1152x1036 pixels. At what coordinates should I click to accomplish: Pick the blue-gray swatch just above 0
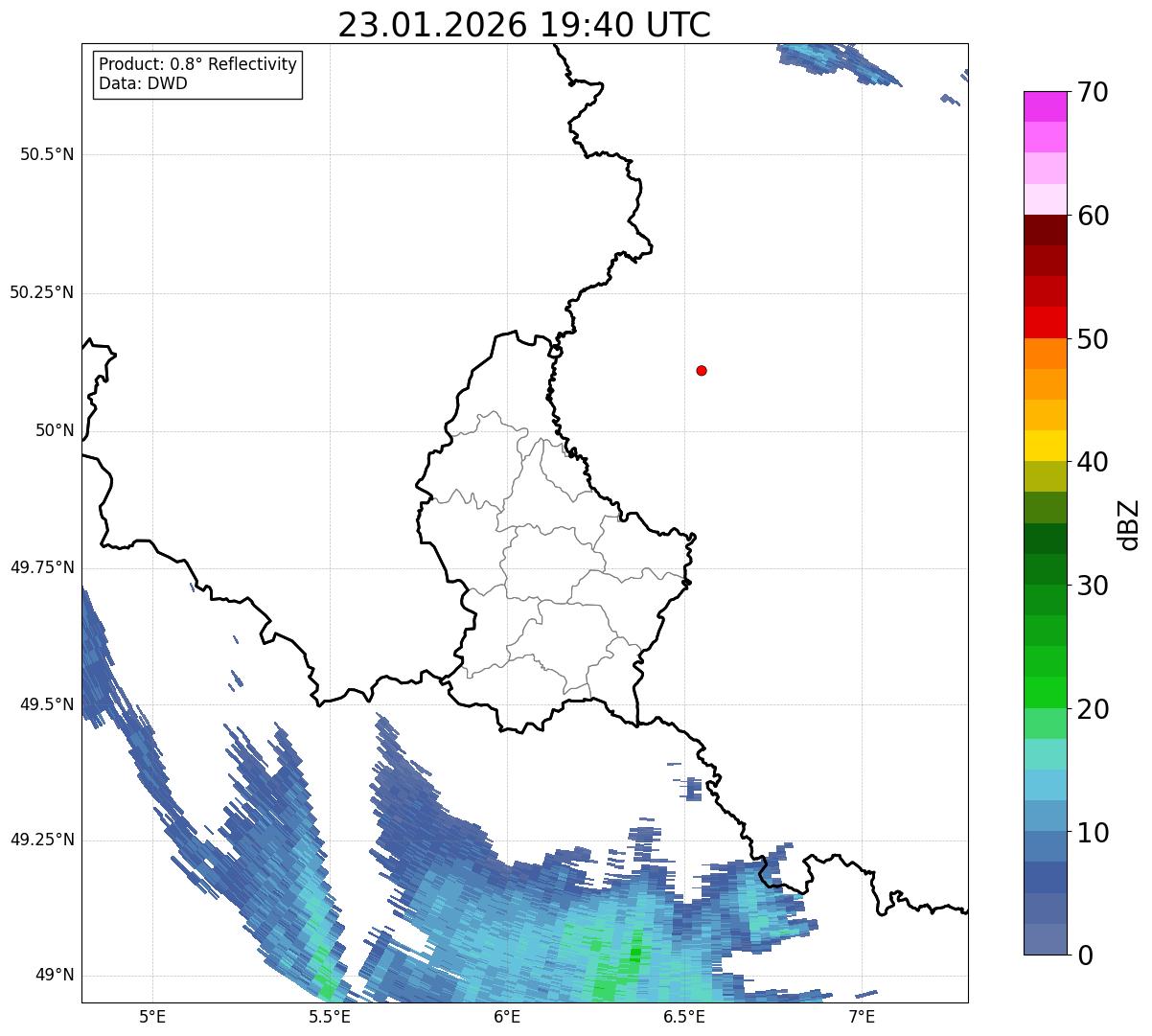[1045, 939]
